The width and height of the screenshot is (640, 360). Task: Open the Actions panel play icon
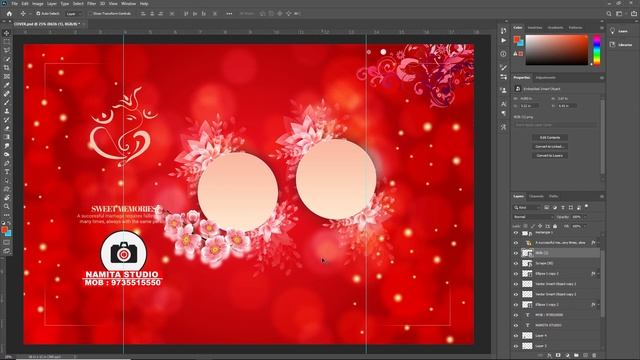[x=504, y=40]
